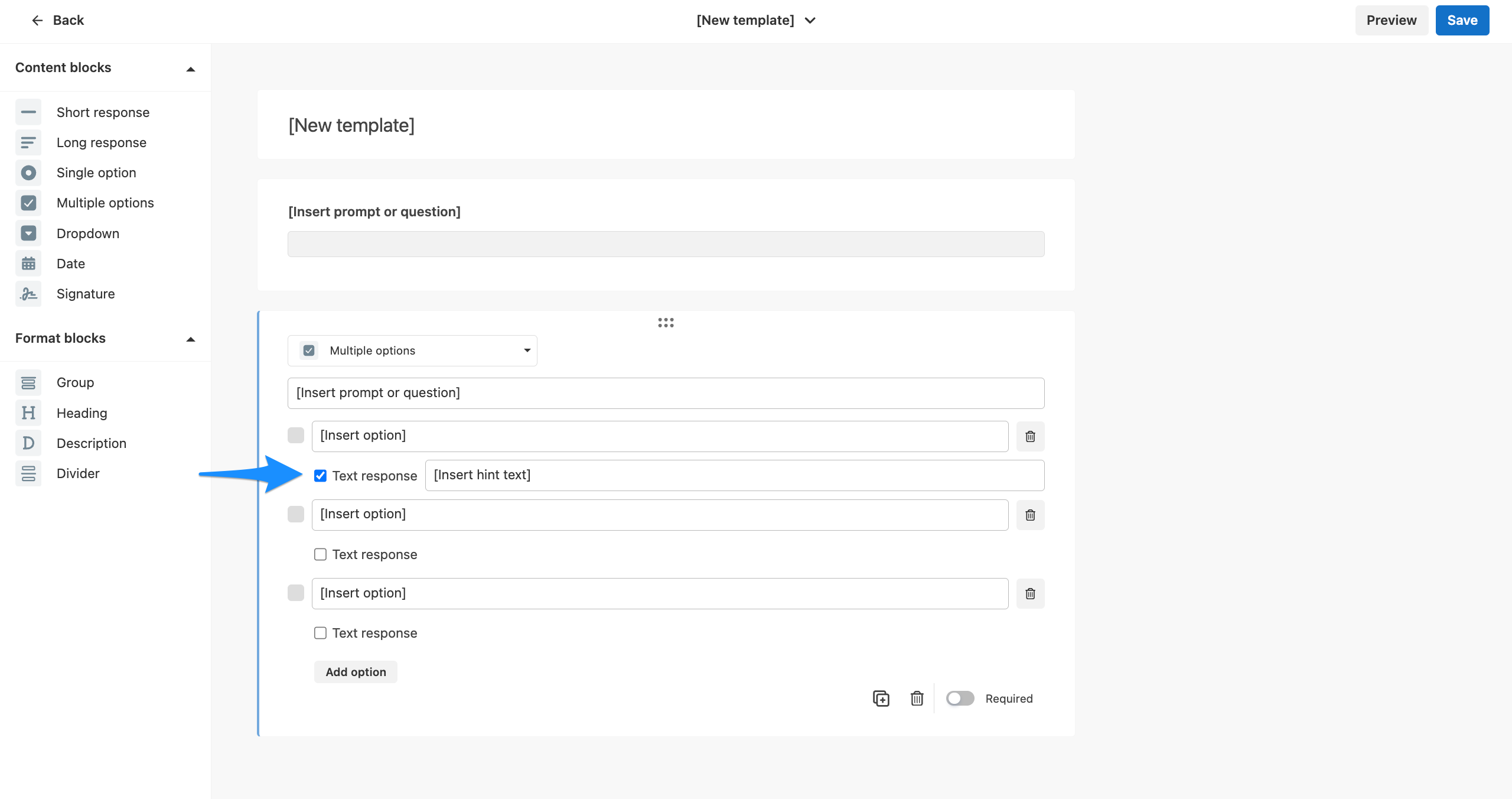The width and height of the screenshot is (1512, 799).
Task: Select Date from Content blocks
Action: tap(71, 264)
